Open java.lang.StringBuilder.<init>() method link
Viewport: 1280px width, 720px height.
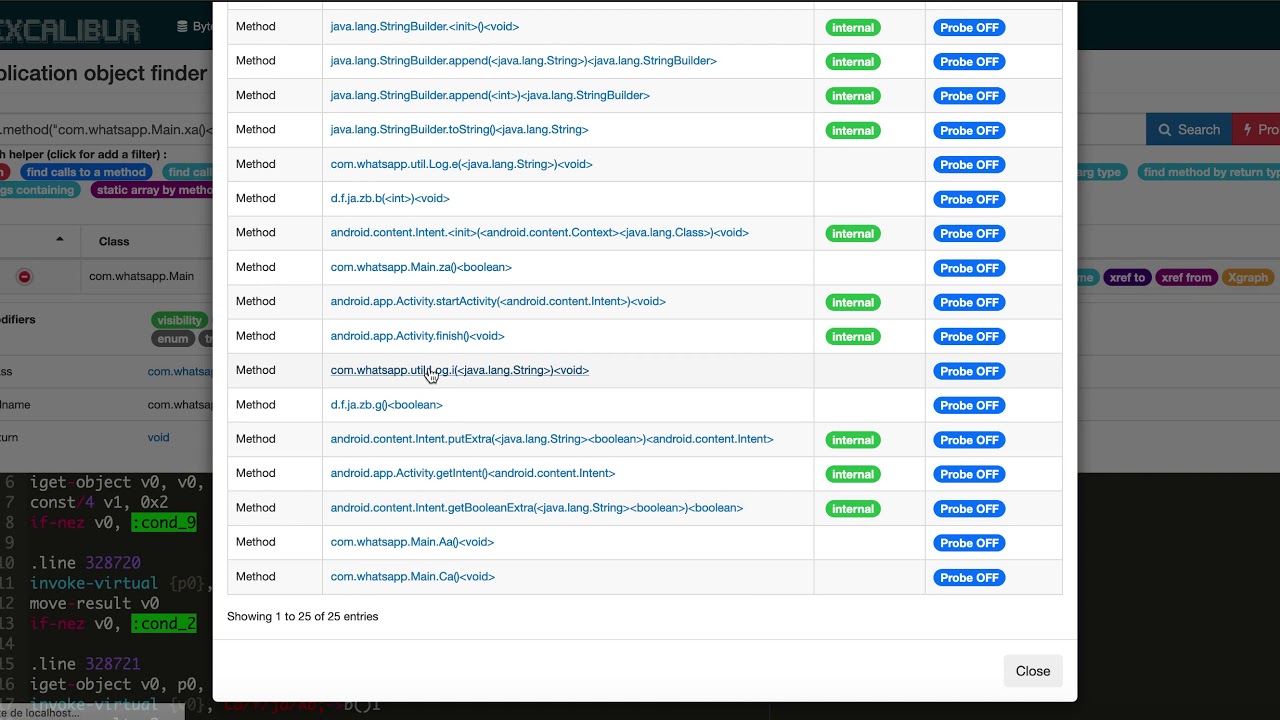425,27
